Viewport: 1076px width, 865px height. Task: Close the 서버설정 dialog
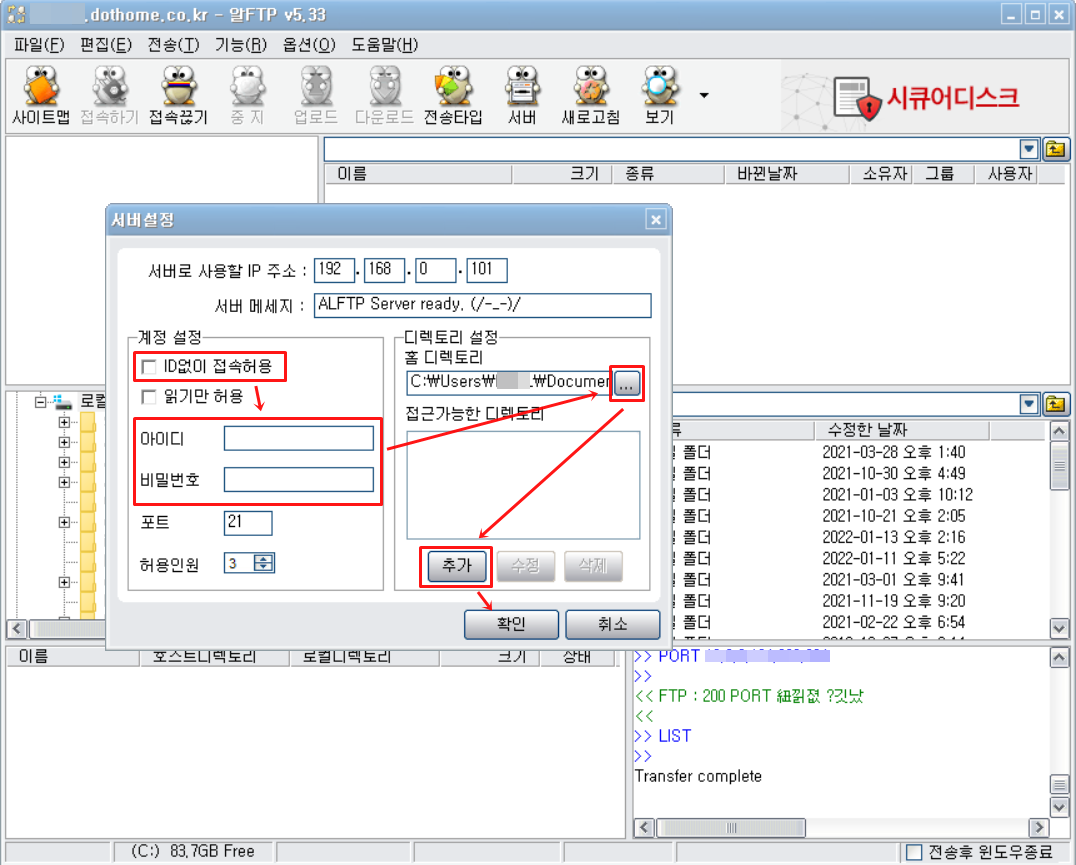[x=656, y=220]
